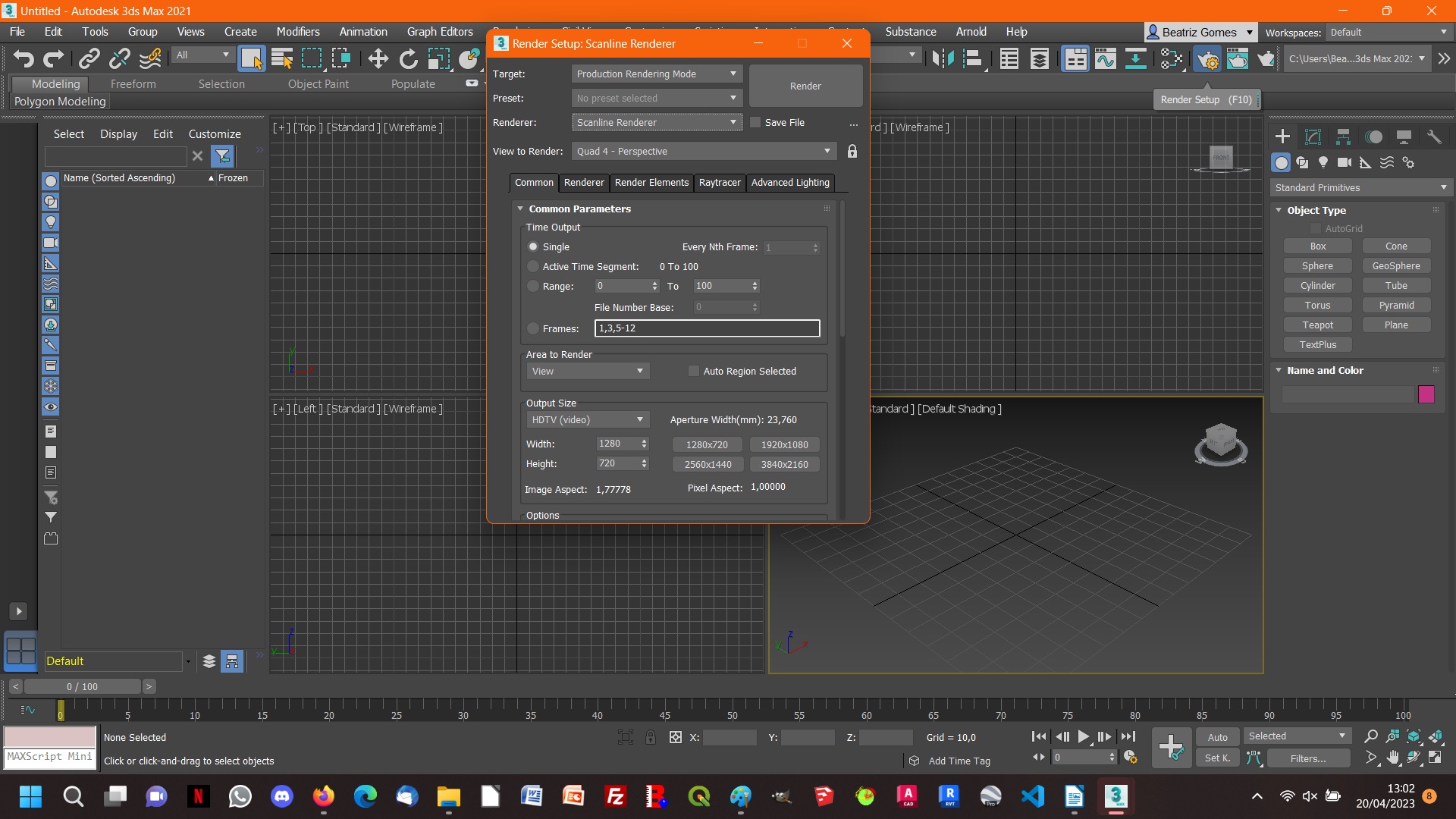Open the Hierarchy panel icon
The height and width of the screenshot is (819, 1456).
(x=1343, y=136)
